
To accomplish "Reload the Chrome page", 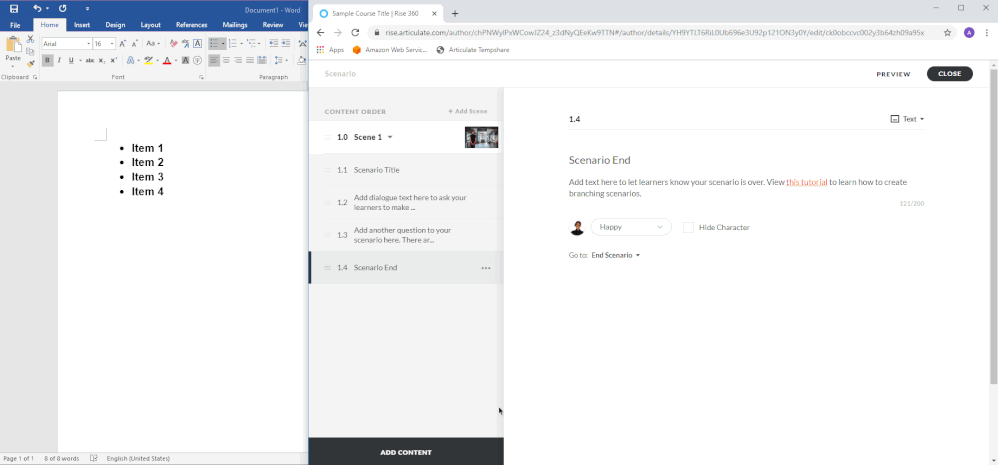I will pos(355,32).
